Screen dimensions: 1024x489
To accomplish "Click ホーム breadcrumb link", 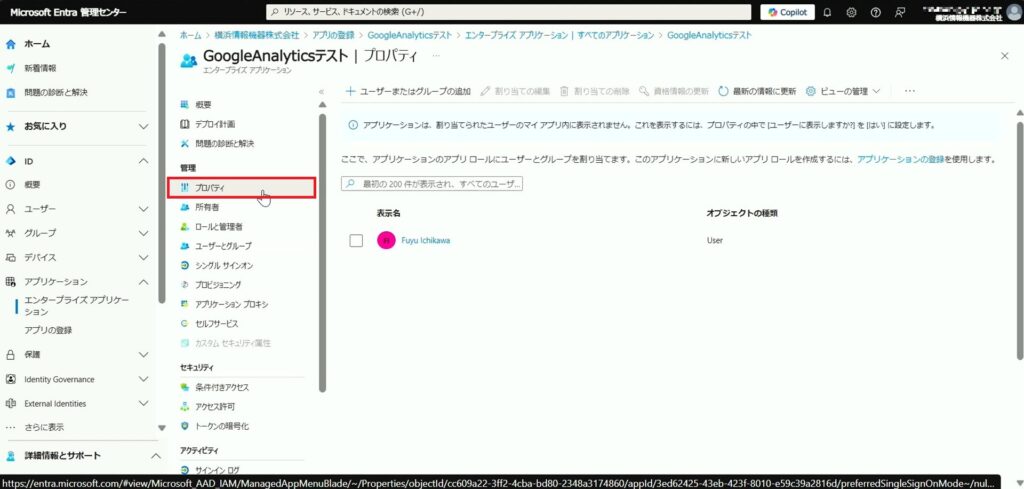I will coord(190,35).
